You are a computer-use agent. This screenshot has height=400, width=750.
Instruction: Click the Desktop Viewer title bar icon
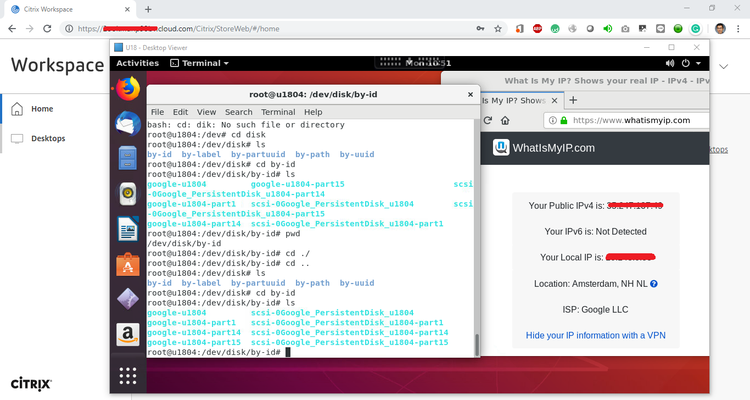(118, 47)
